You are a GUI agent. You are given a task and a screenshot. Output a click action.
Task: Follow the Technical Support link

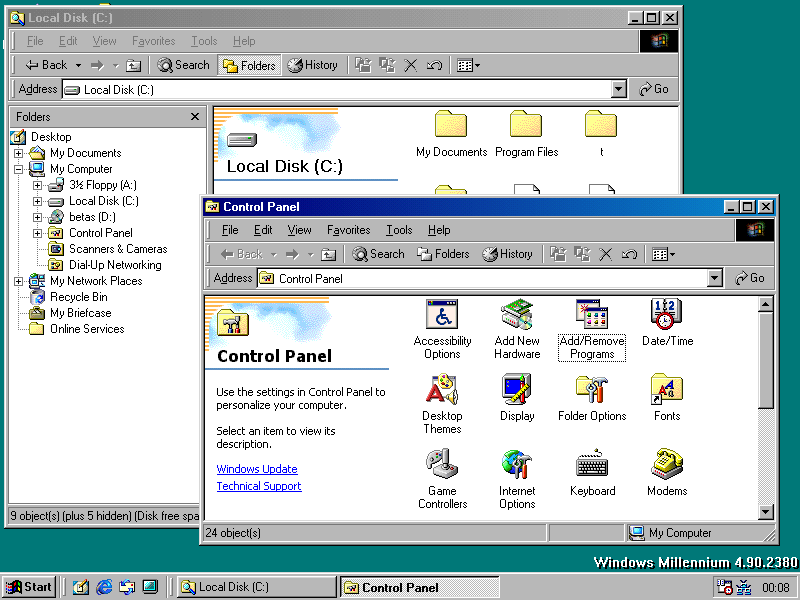coord(259,486)
